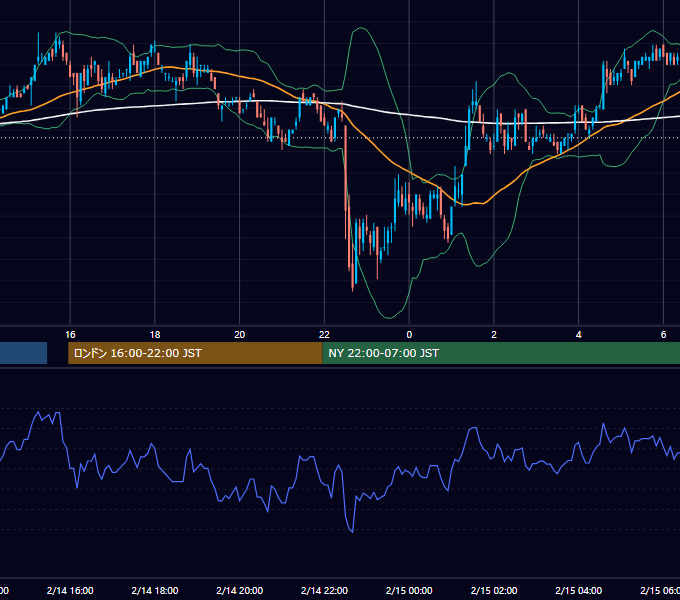Click the hour label 20 on upper axis
Viewport: 680px width, 600px height.
point(239,334)
